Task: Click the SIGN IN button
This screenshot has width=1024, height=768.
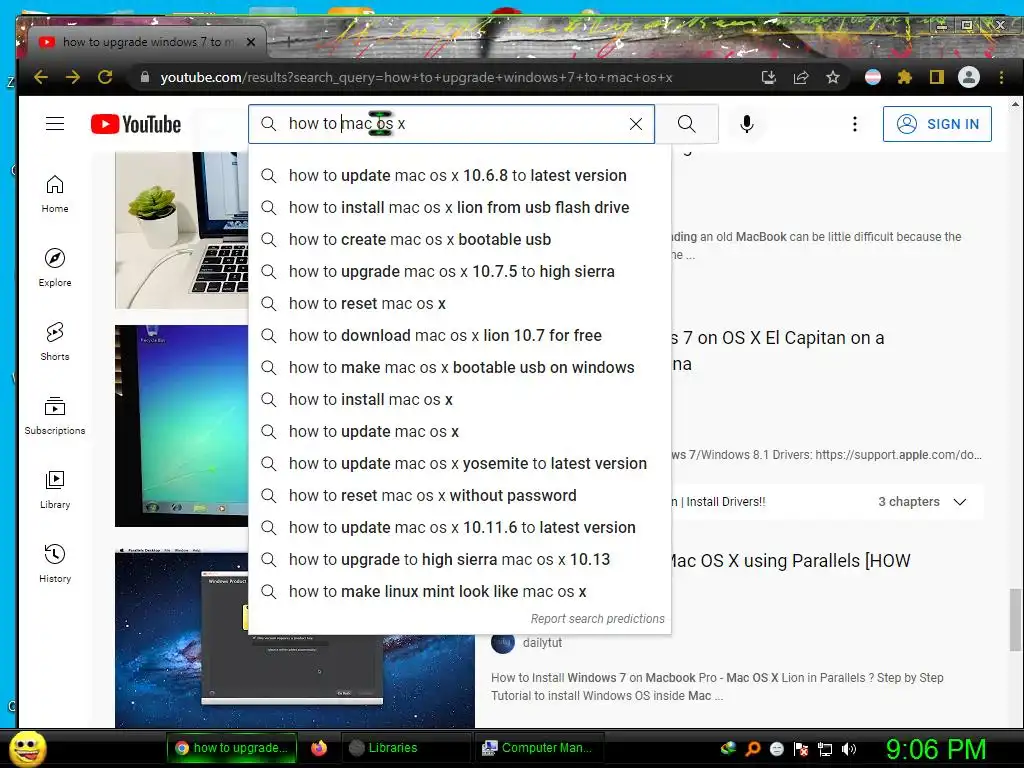Action: [936, 124]
